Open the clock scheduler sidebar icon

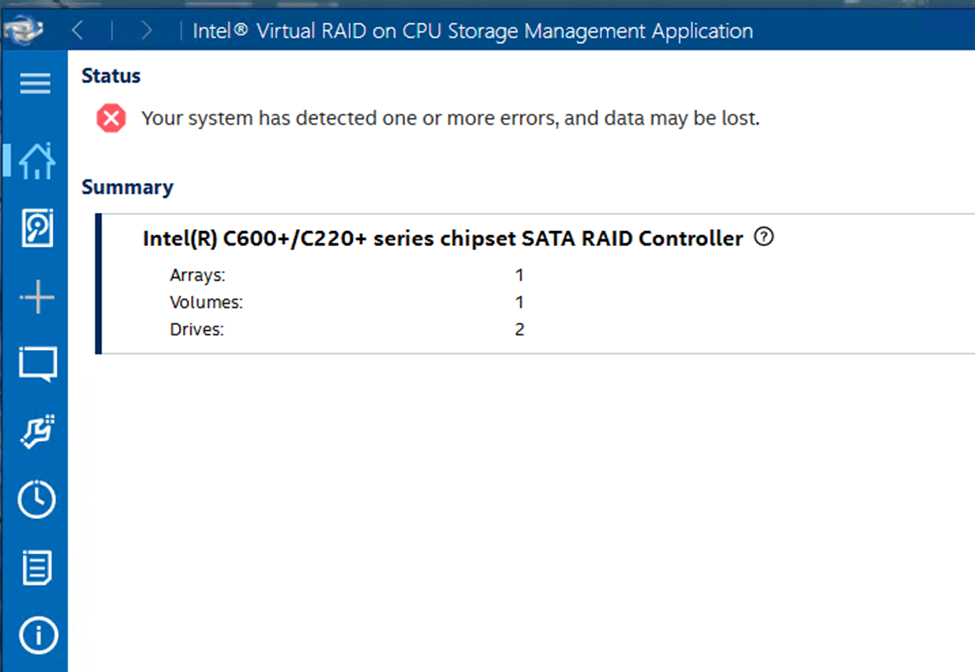[x=37, y=499]
